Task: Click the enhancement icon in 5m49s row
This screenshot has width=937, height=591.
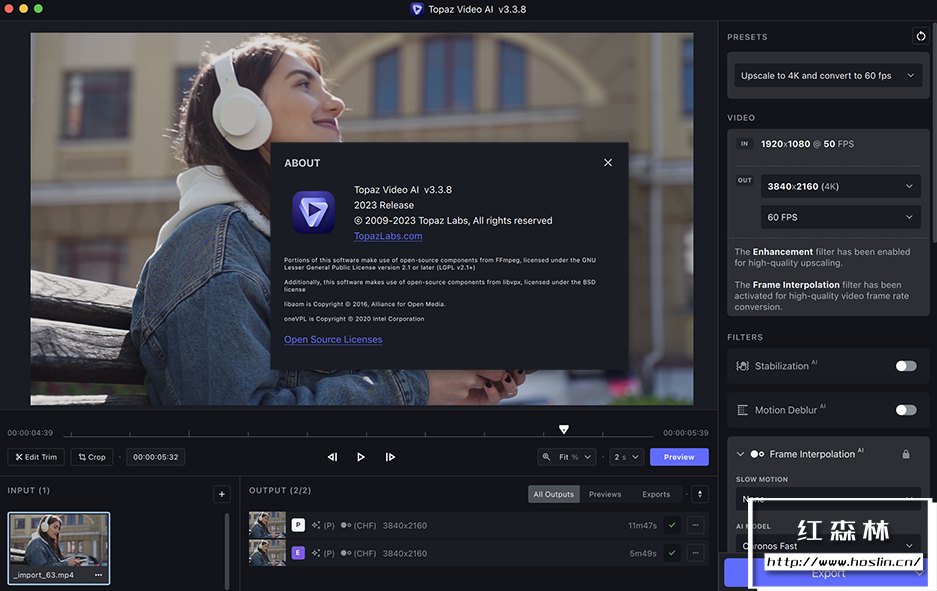Action: [316, 553]
